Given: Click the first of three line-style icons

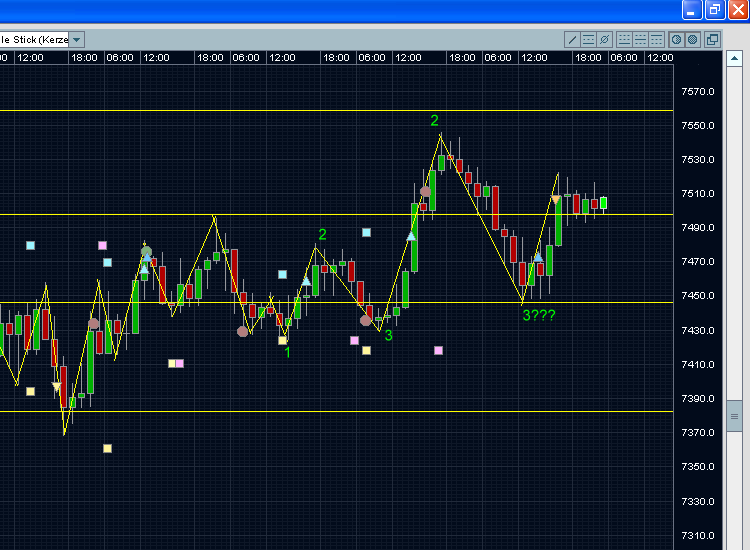Looking at the screenshot, I should point(625,40).
